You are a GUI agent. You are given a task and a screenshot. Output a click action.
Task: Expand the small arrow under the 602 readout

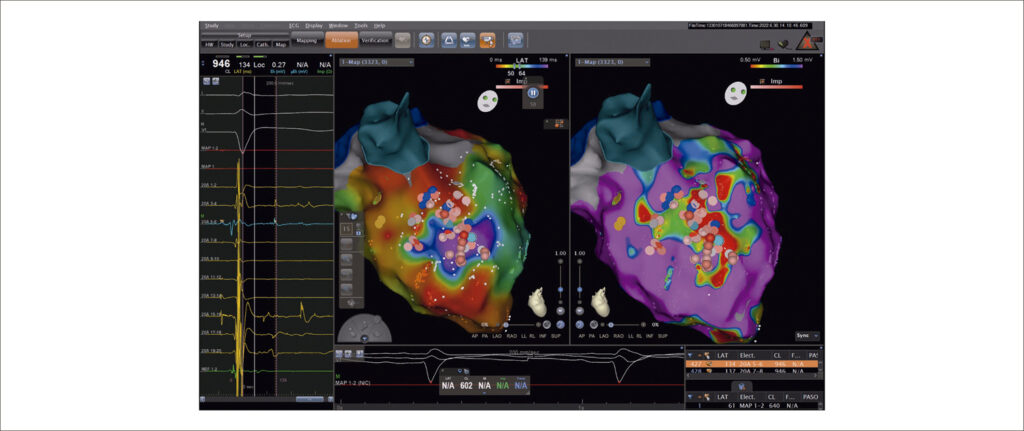click(x=484, y=394)
